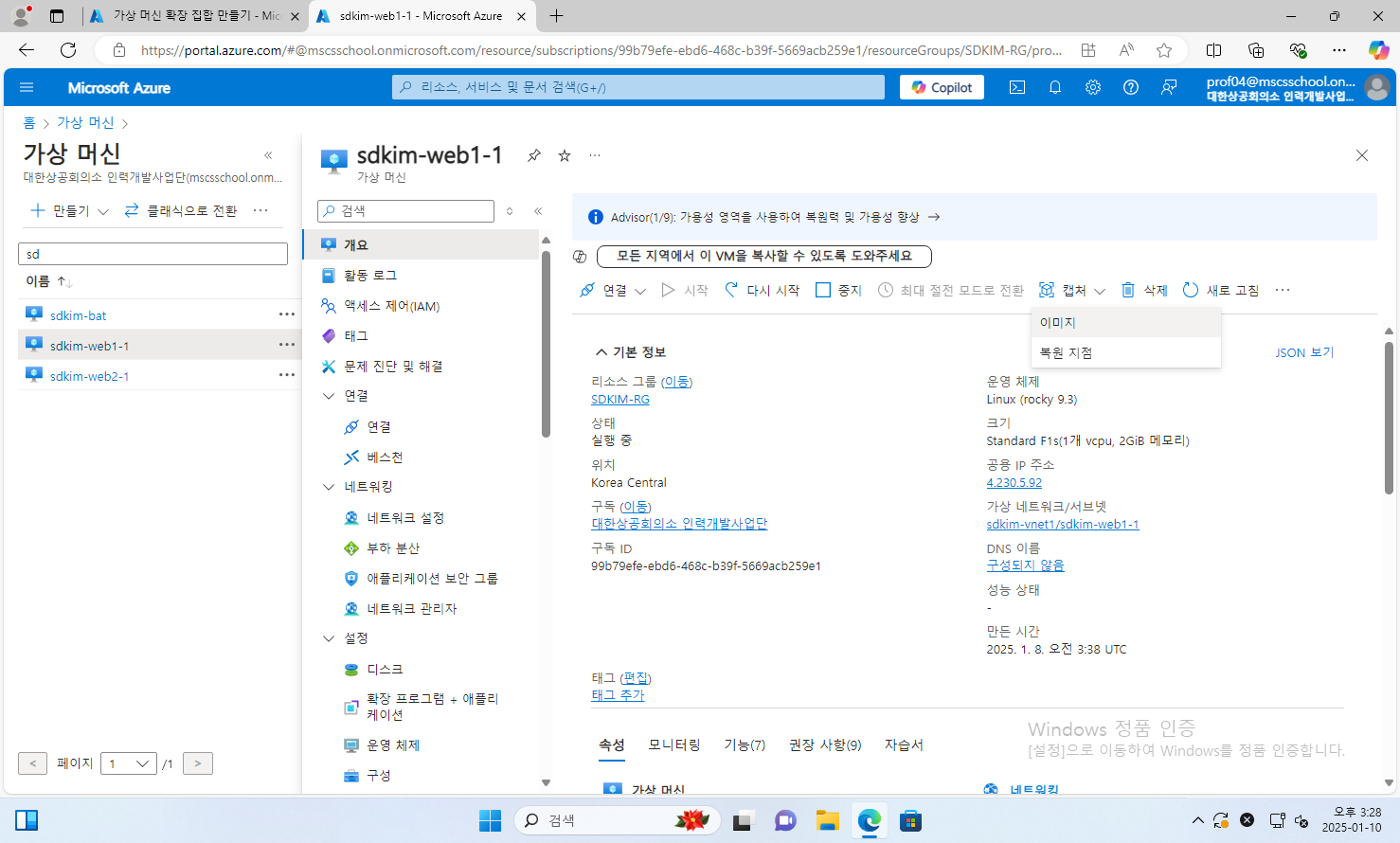Click the Advisor availability zone banner

[x=974, y=217]
